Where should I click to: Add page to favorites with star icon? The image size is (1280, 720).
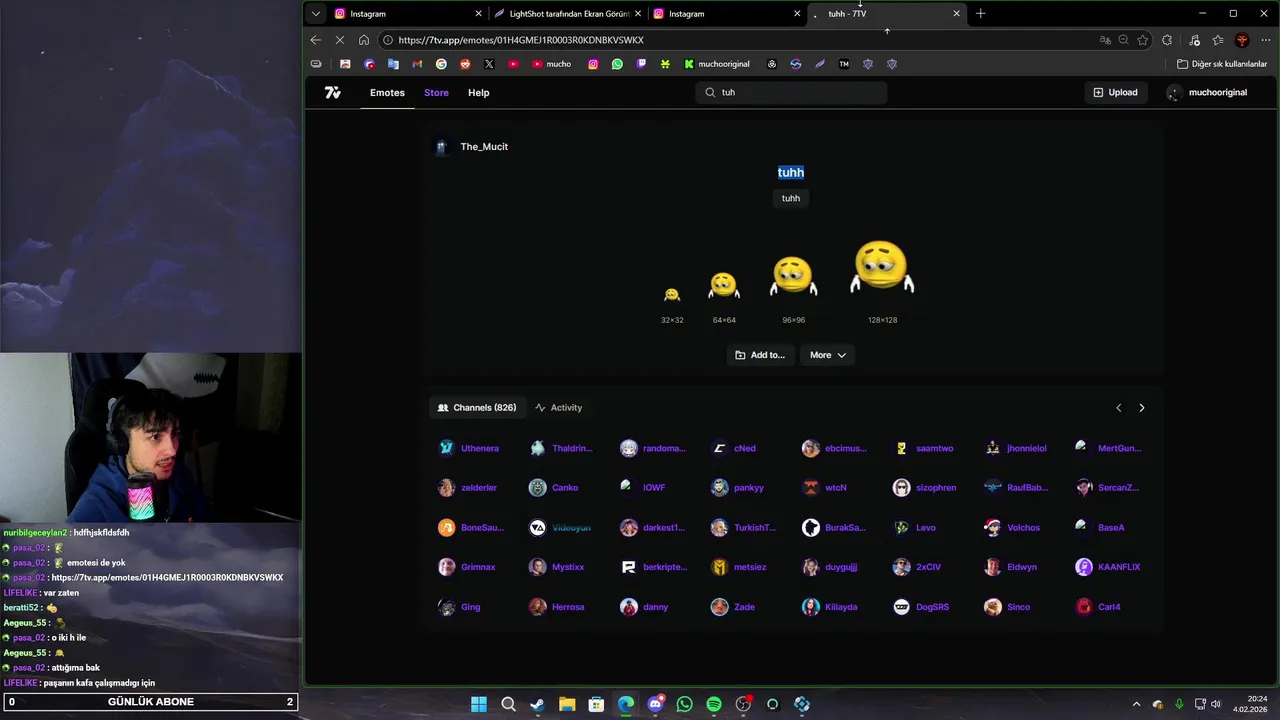[1143, 40]
